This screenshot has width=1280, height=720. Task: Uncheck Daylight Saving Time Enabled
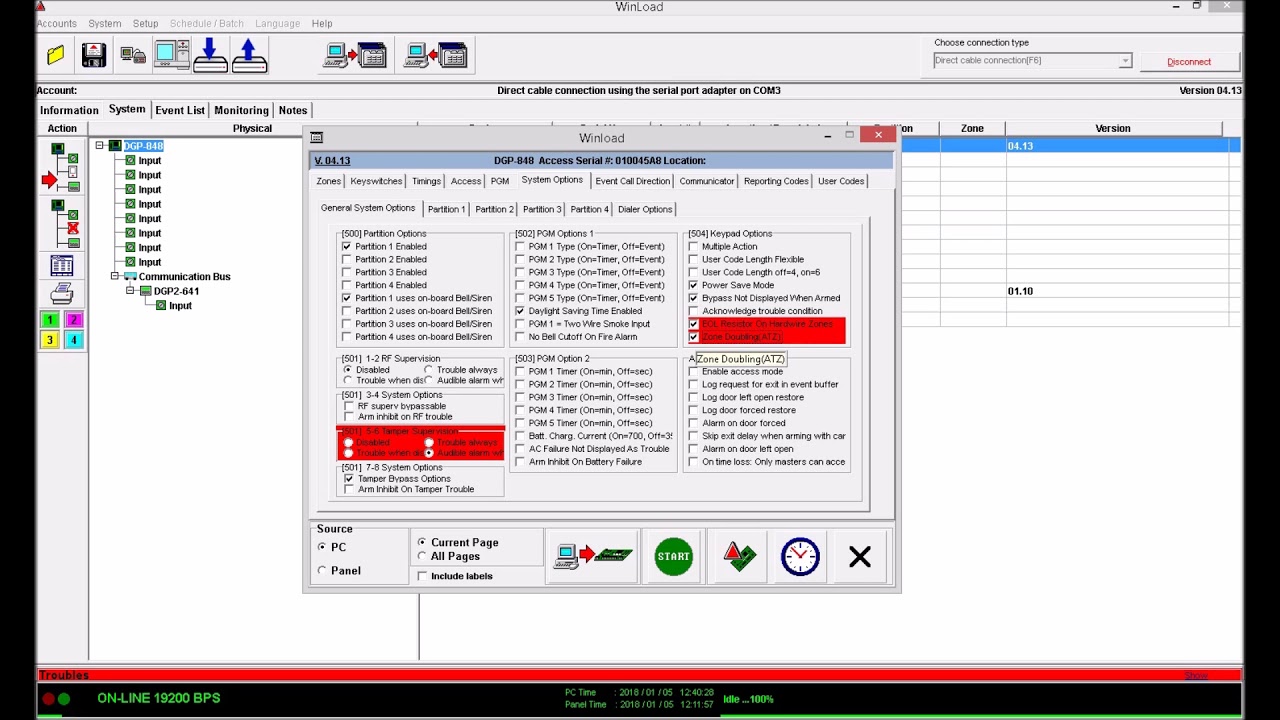point(520,311)
